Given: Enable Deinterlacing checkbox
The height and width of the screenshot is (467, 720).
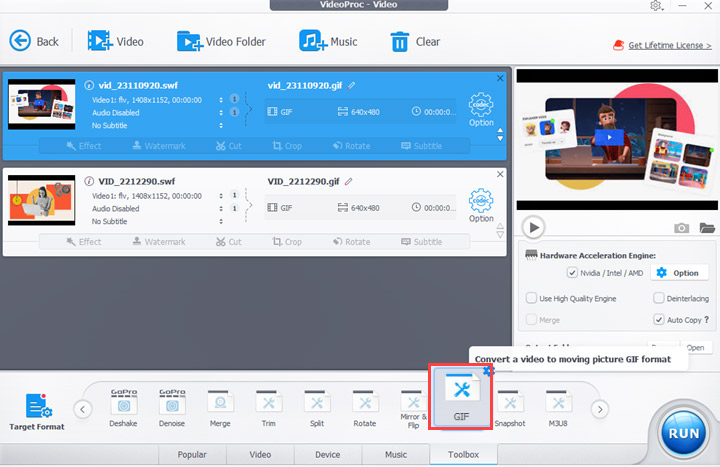Looking at the screenshot, I should (x=658, y=298).
